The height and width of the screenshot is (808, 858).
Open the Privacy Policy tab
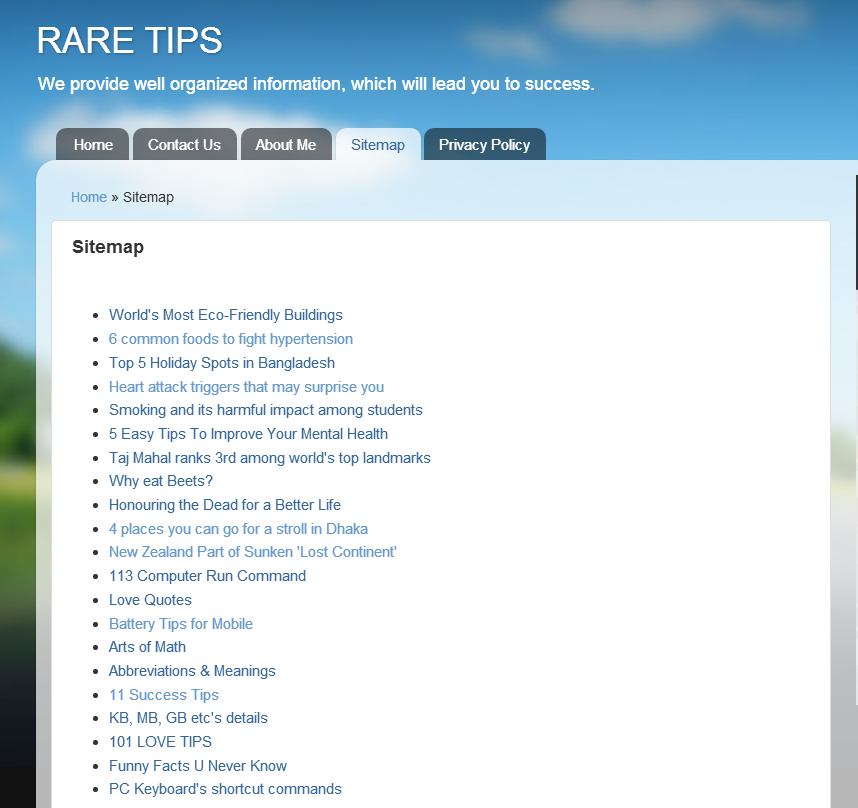tap(484, 144)
